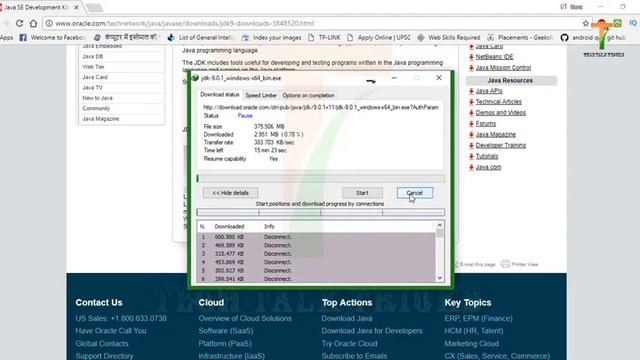View site information icon in the address bar

49,23
